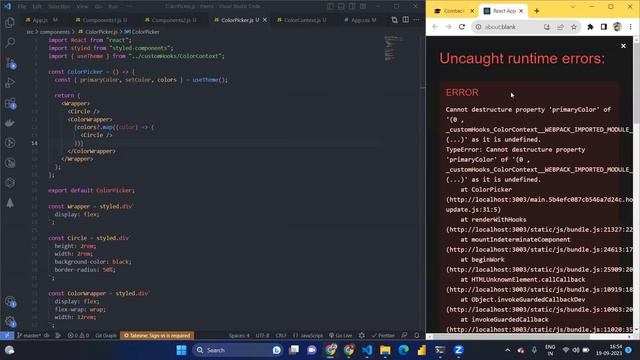Open the Manage gear in the activity bar
The height and width of the screenshot is (360, 640).
tap(10, 322)
